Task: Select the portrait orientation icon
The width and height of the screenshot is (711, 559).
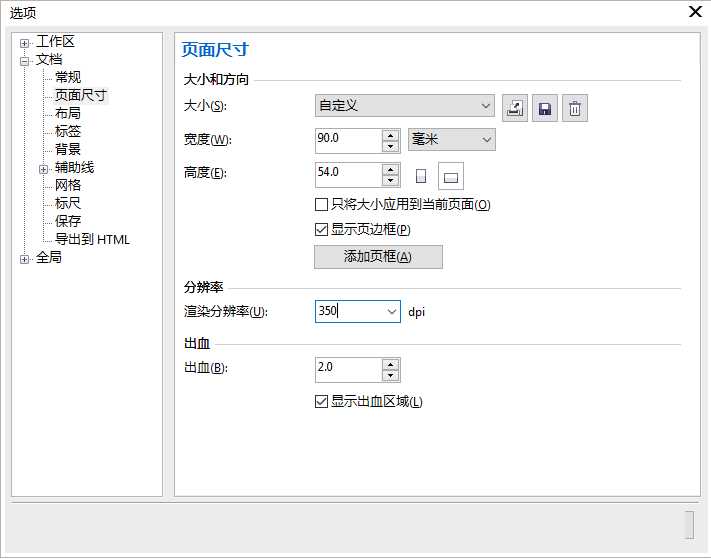Action: 421,177
